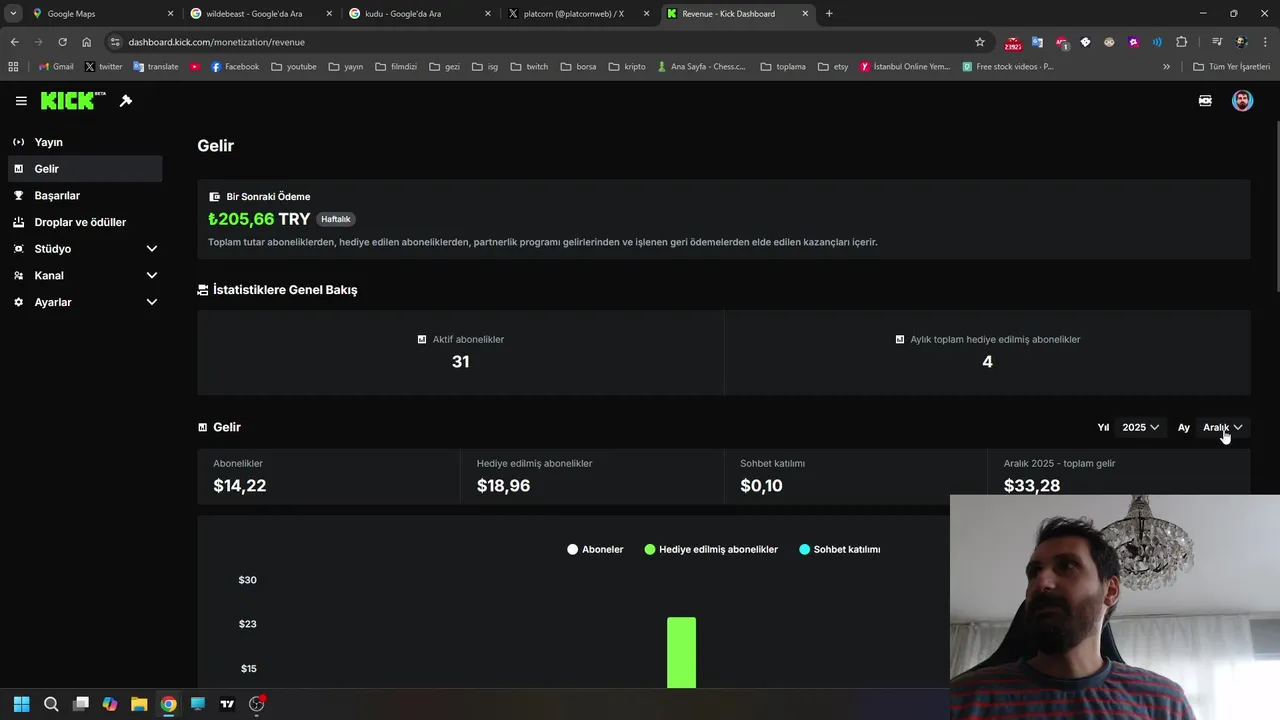The height and width of the screenshot is (720, 1280).
Task: Open the Yayın sidebar item
Action: pos(85,142)
